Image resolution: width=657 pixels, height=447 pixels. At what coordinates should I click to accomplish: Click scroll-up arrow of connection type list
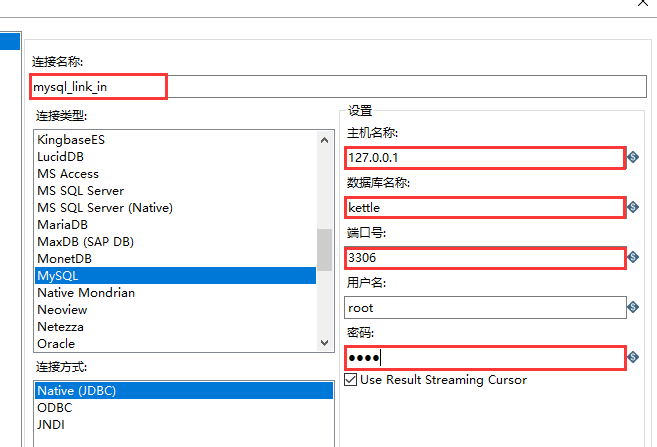(324, 140)
